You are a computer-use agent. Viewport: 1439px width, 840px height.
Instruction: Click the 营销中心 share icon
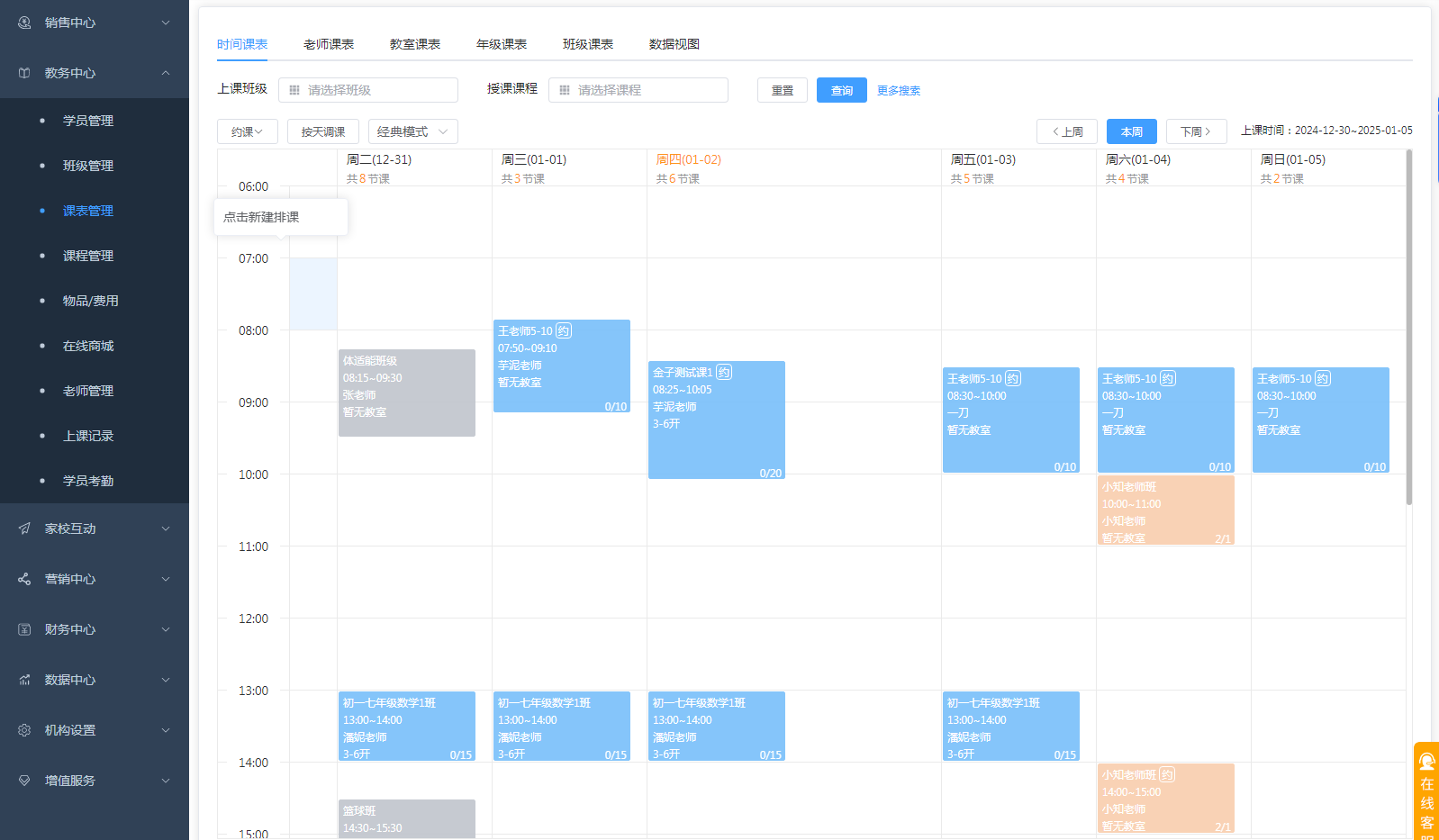(24, 579)
